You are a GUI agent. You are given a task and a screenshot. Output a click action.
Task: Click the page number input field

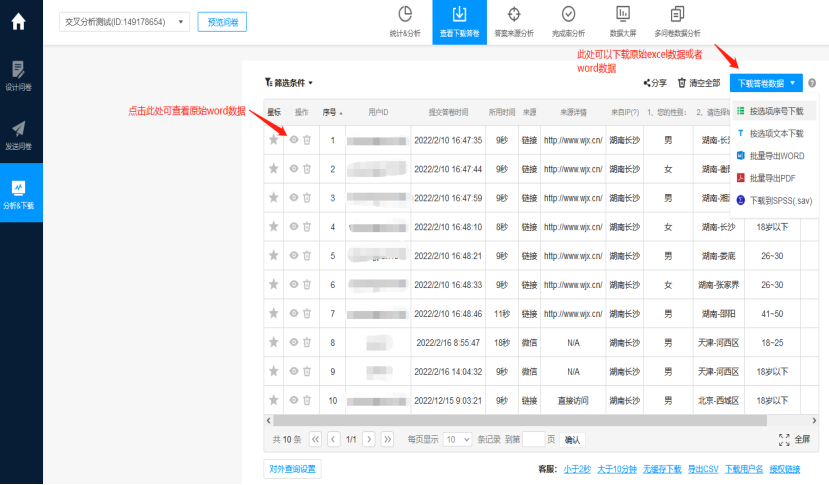pyautogui.click(x=533, y=440)
